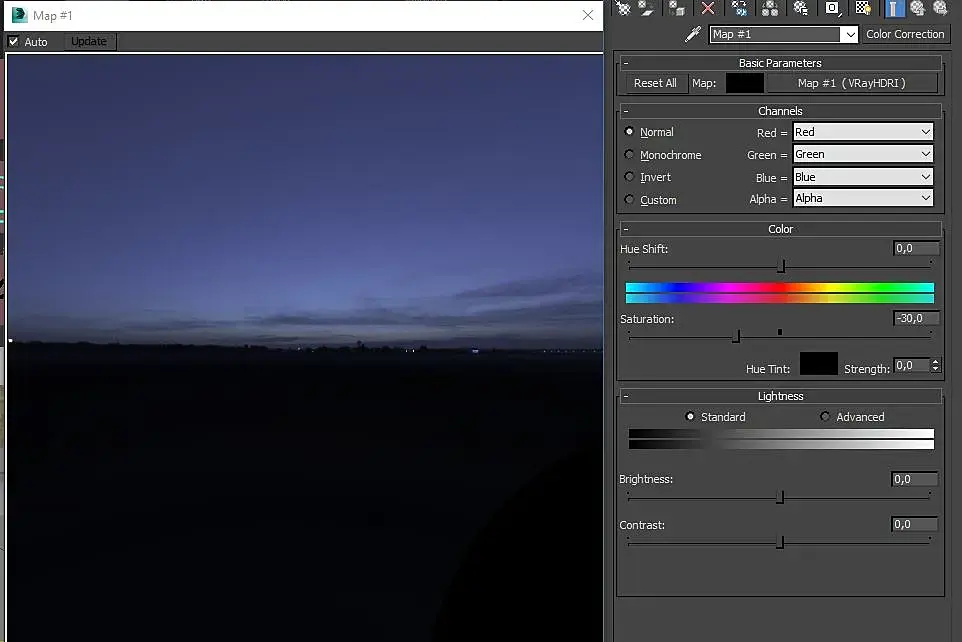Screen dimensions: 962x642
Task: Click Assign Material to Selection icon
Action: pos(677,8)
